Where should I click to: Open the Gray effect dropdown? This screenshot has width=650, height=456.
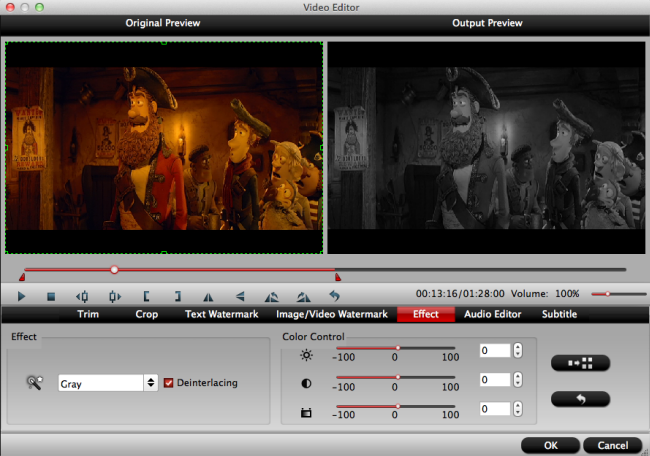pos(108,383)
